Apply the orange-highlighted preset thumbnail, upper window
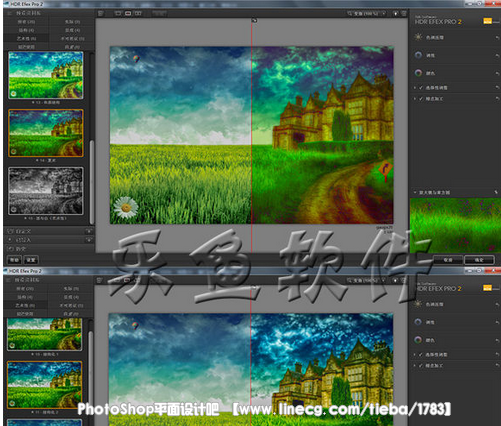Screen dimensions: 501x426 click(46, 133)
